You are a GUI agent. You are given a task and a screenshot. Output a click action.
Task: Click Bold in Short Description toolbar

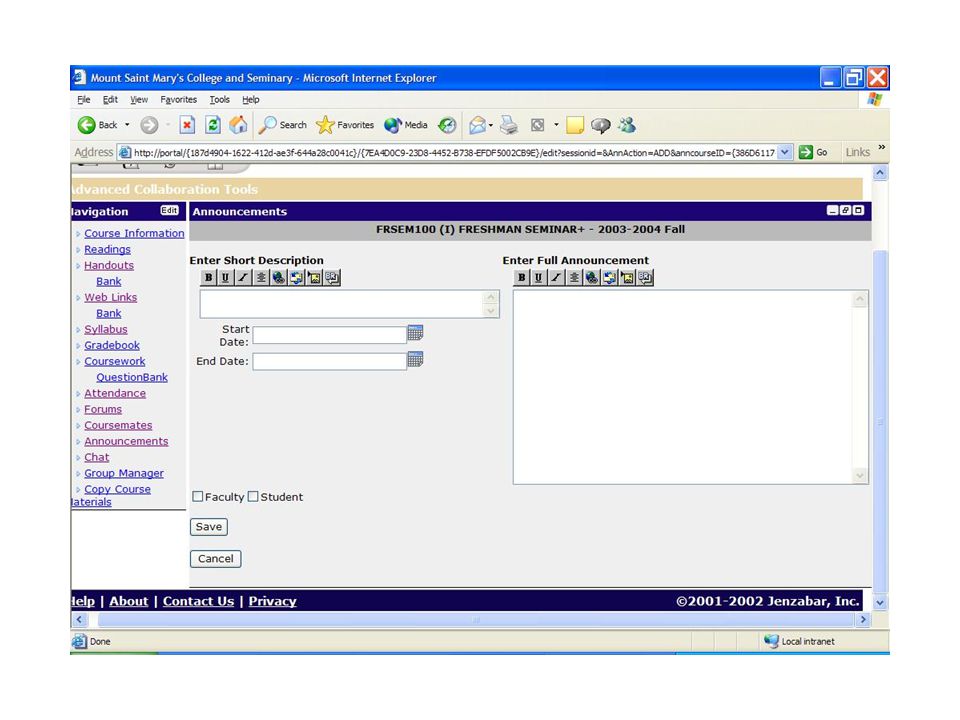209,277
